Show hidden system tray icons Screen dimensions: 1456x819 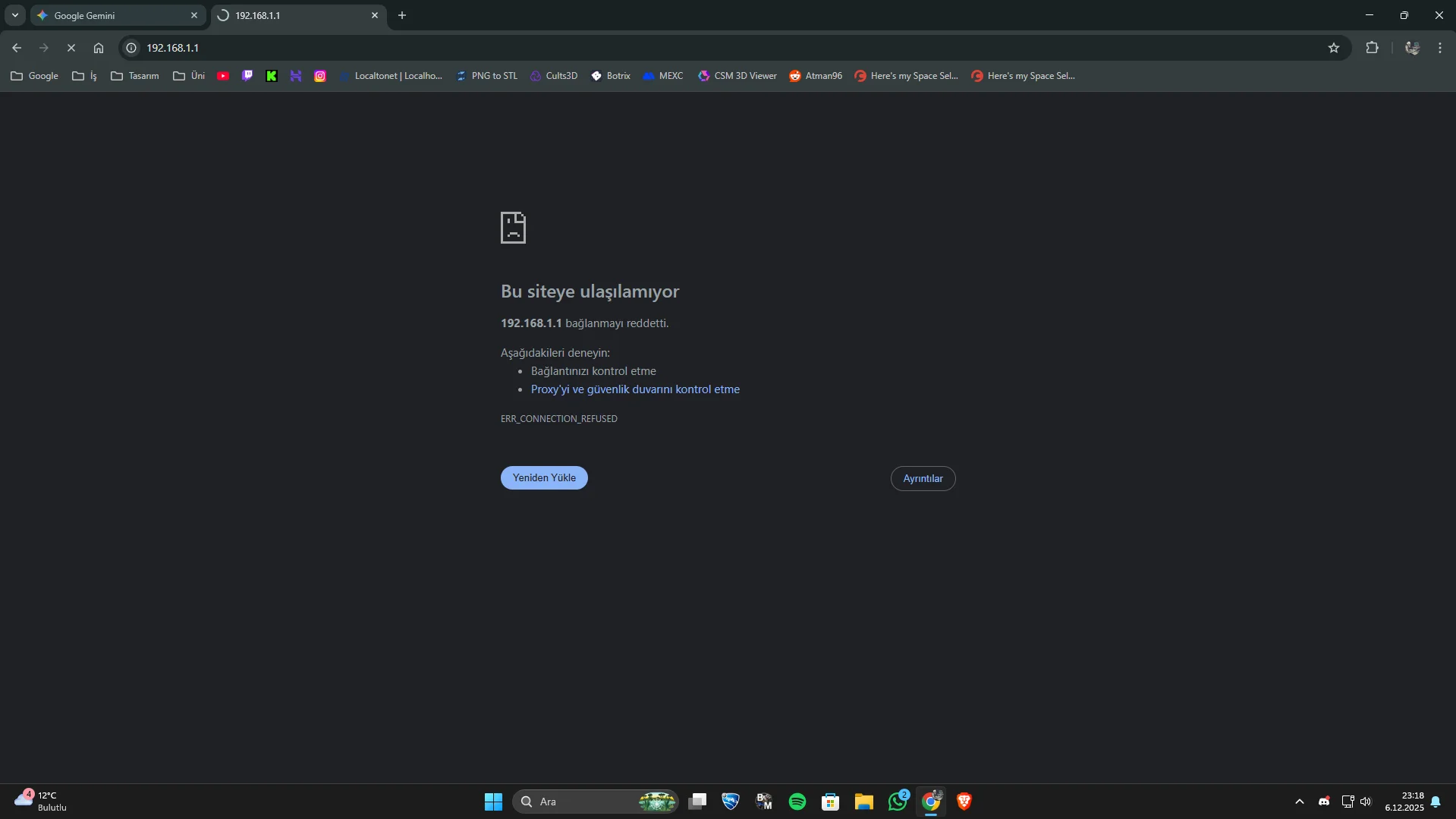click(1300, 802)
